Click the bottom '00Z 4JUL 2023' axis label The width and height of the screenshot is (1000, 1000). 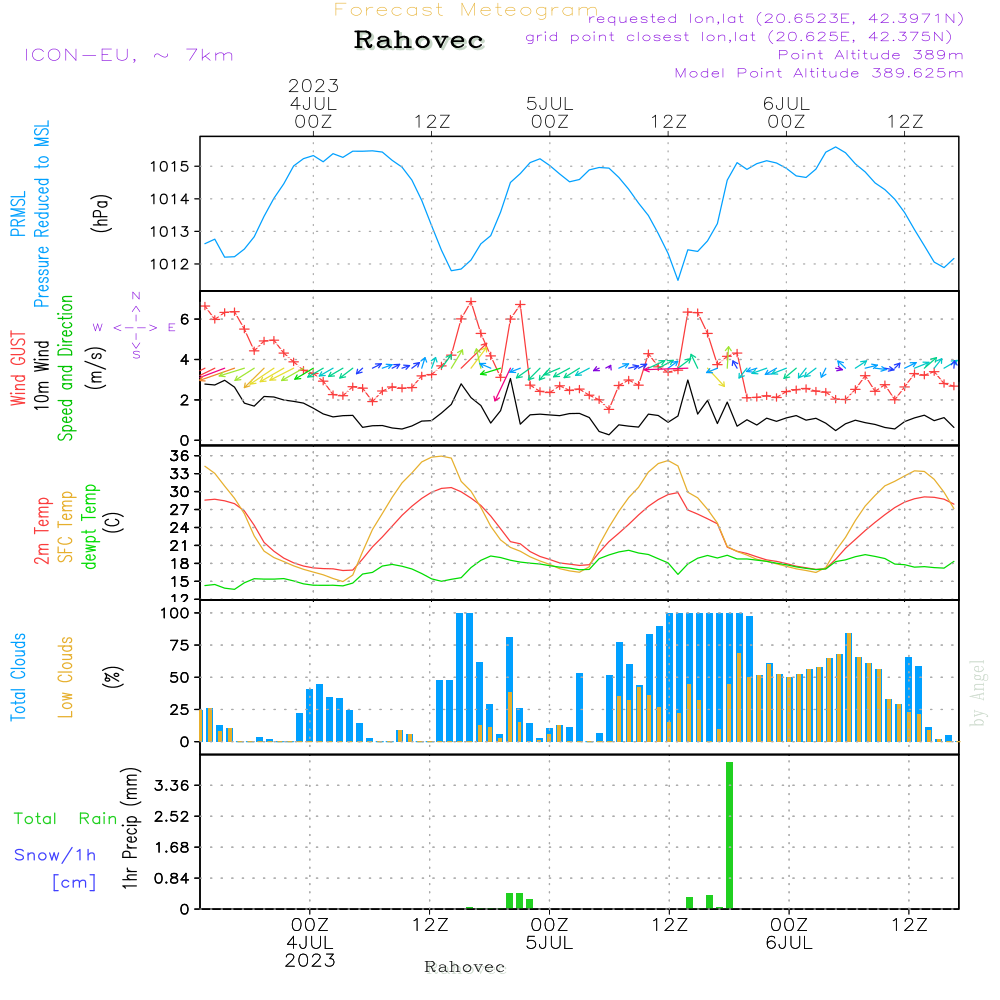[310, 942]
